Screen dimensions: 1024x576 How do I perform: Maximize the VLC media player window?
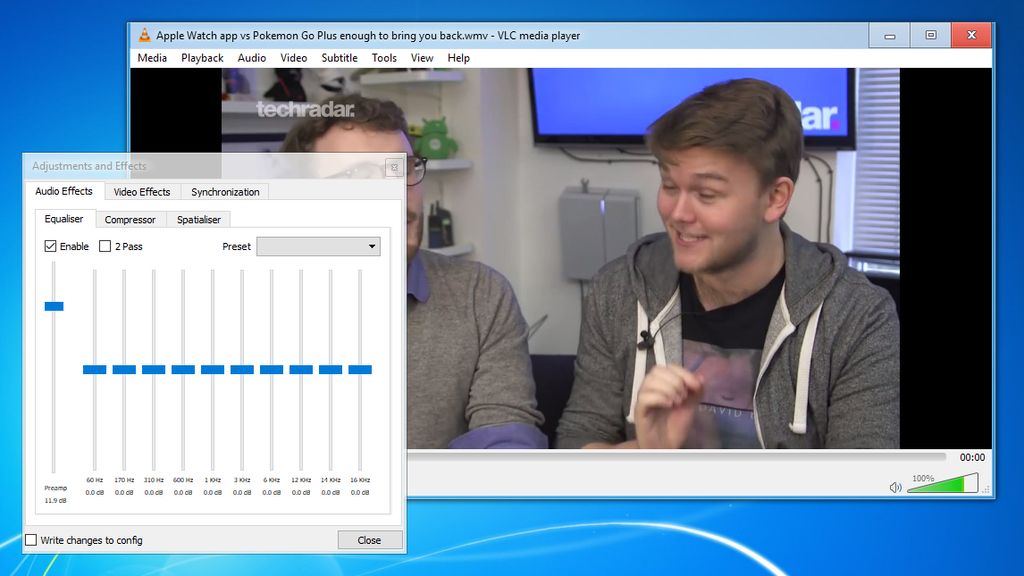click(931, 35)
